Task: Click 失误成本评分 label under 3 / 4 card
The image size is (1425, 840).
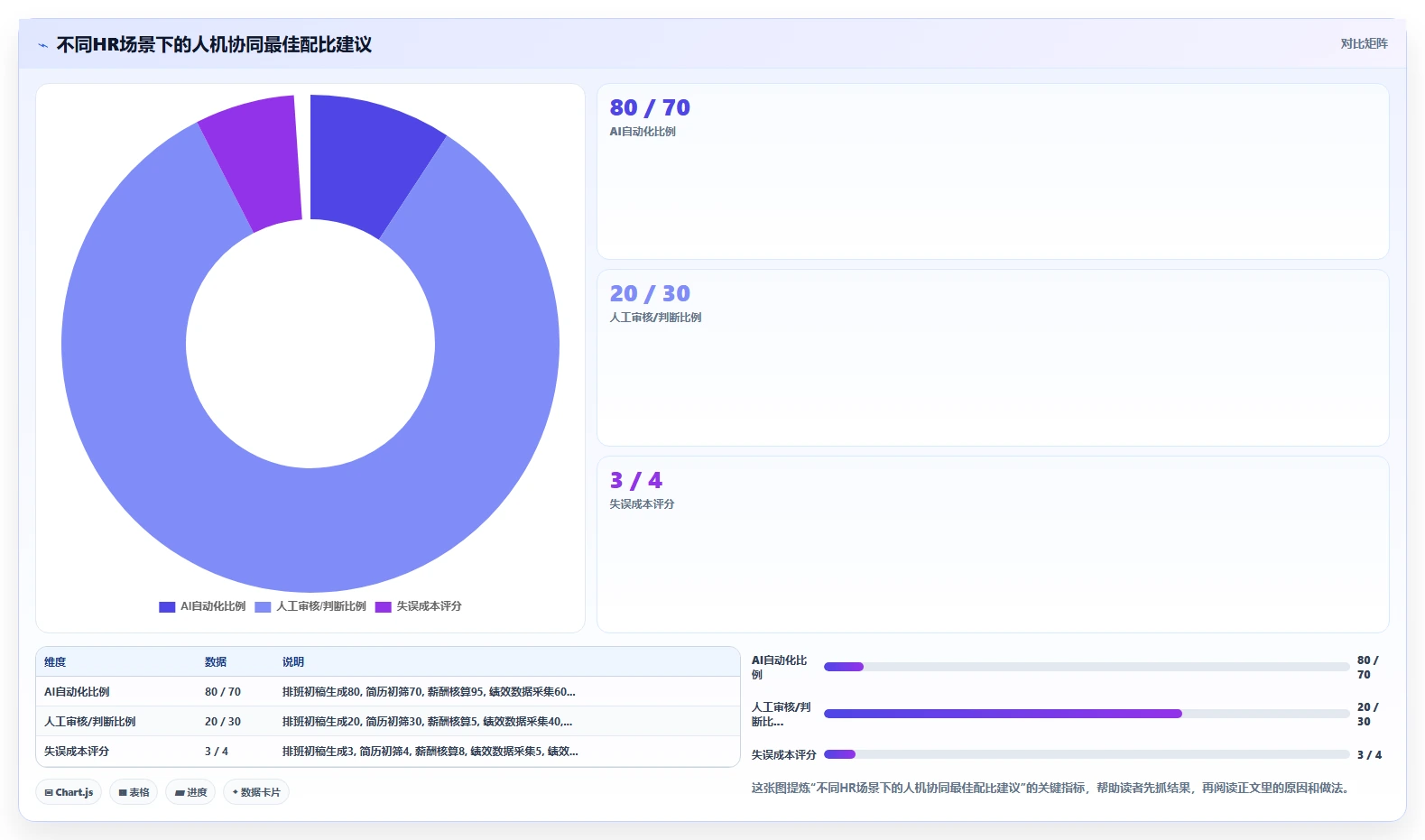Action: [642, 504]
